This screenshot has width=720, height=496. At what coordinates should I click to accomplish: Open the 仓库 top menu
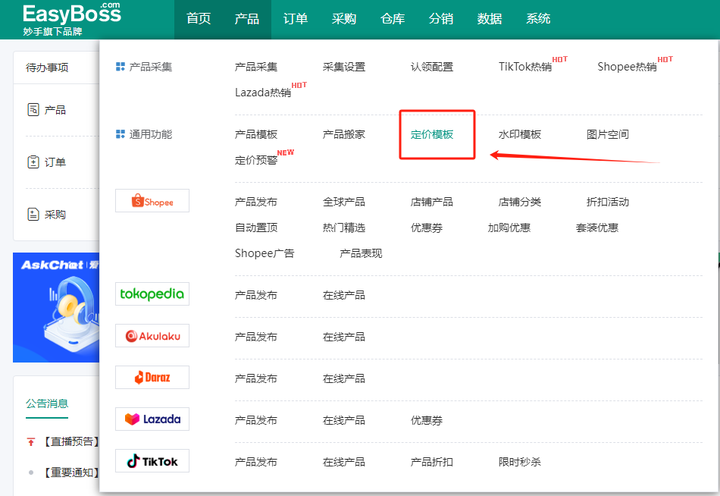[393, 19]
